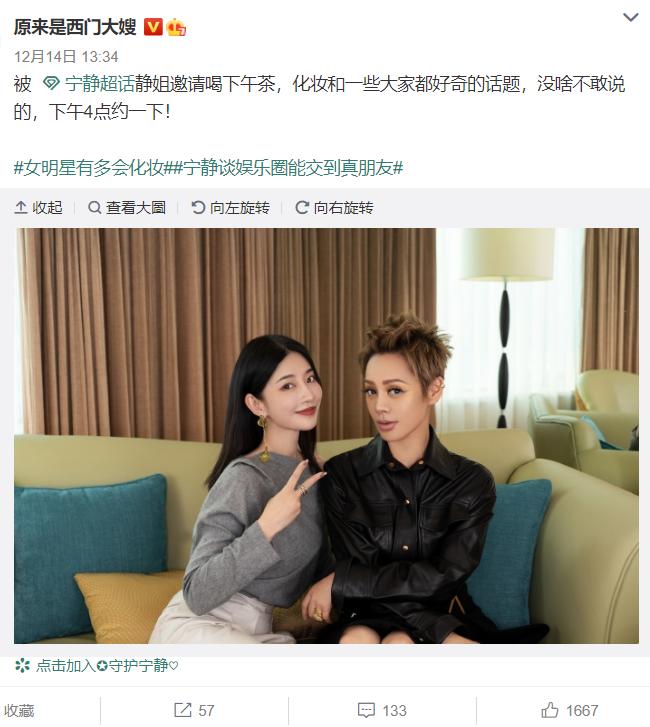Click the magnifier icon beside 查看大图
This screenshot has height=727, width=650.
tap(95, 207)
